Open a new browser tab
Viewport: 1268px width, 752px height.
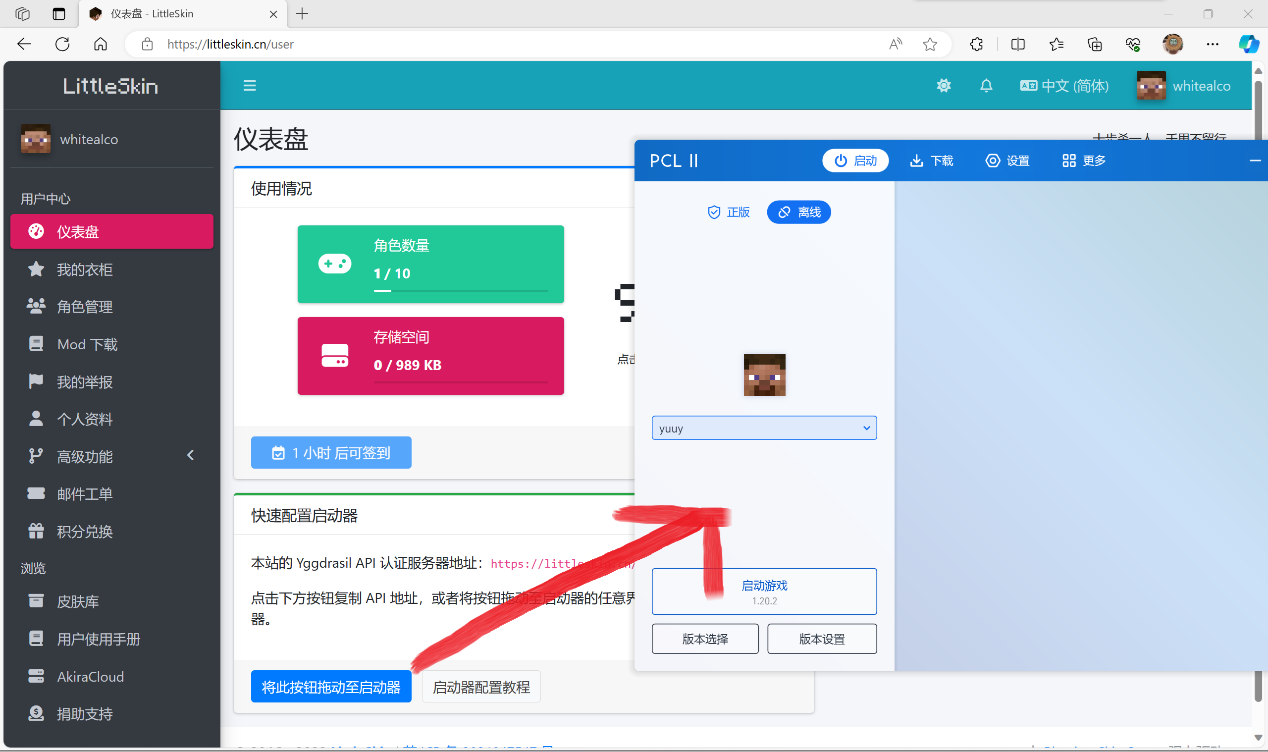coord(302,14)
